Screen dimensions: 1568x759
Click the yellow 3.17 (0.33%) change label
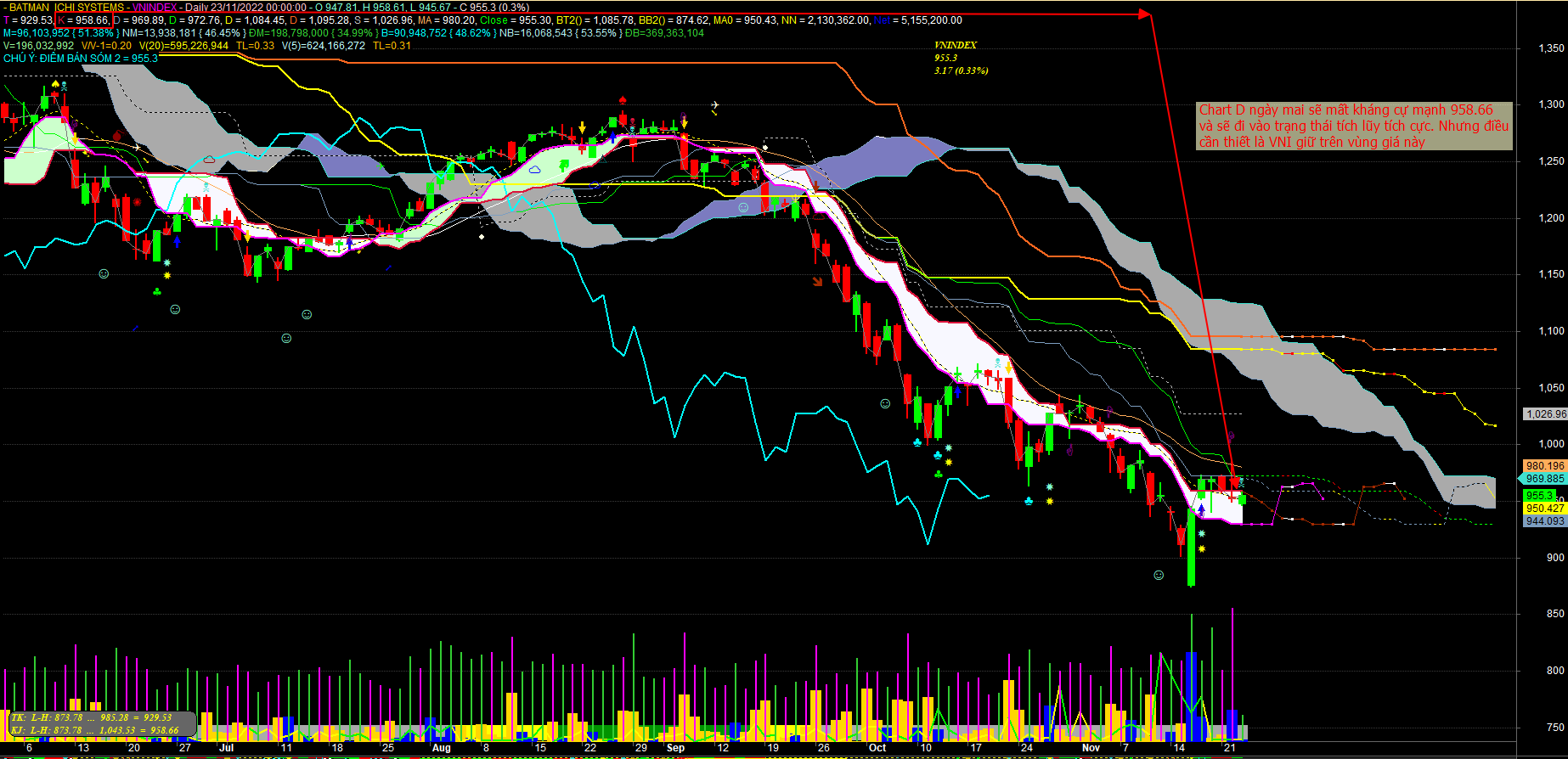961,70
